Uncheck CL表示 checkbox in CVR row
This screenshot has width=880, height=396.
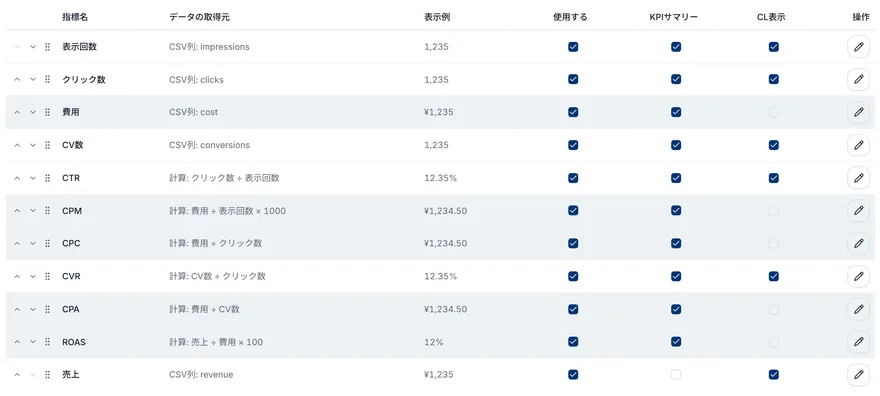(x=774, y=277)
